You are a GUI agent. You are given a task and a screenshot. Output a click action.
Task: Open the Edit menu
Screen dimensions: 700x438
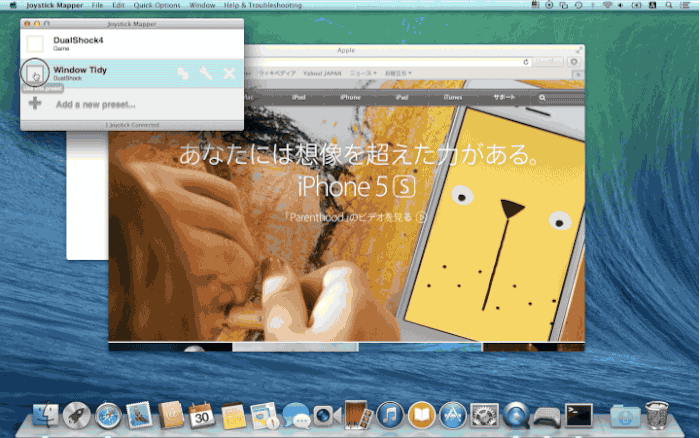[118, 5]
